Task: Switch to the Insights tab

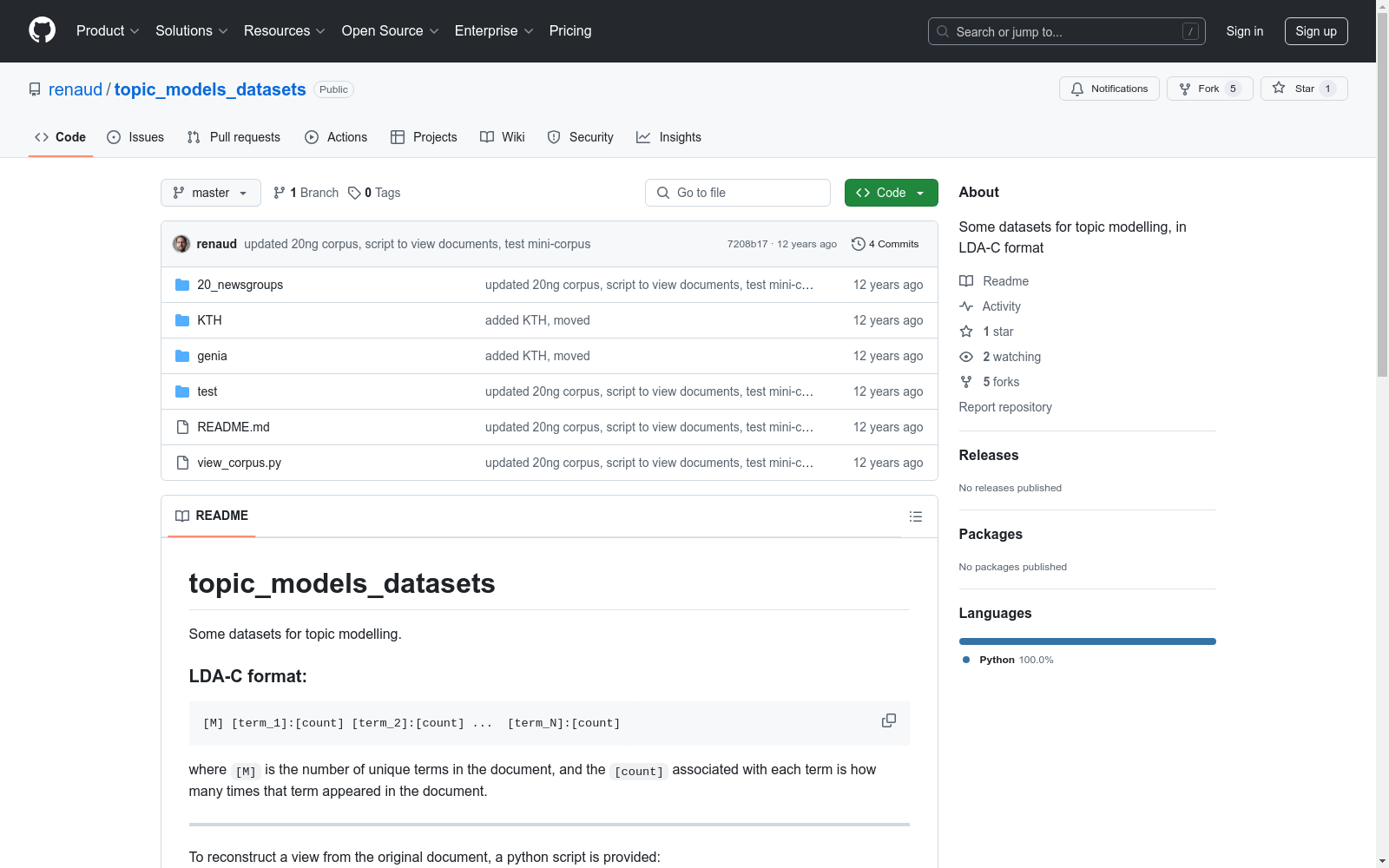Action: tap(668, 137)
